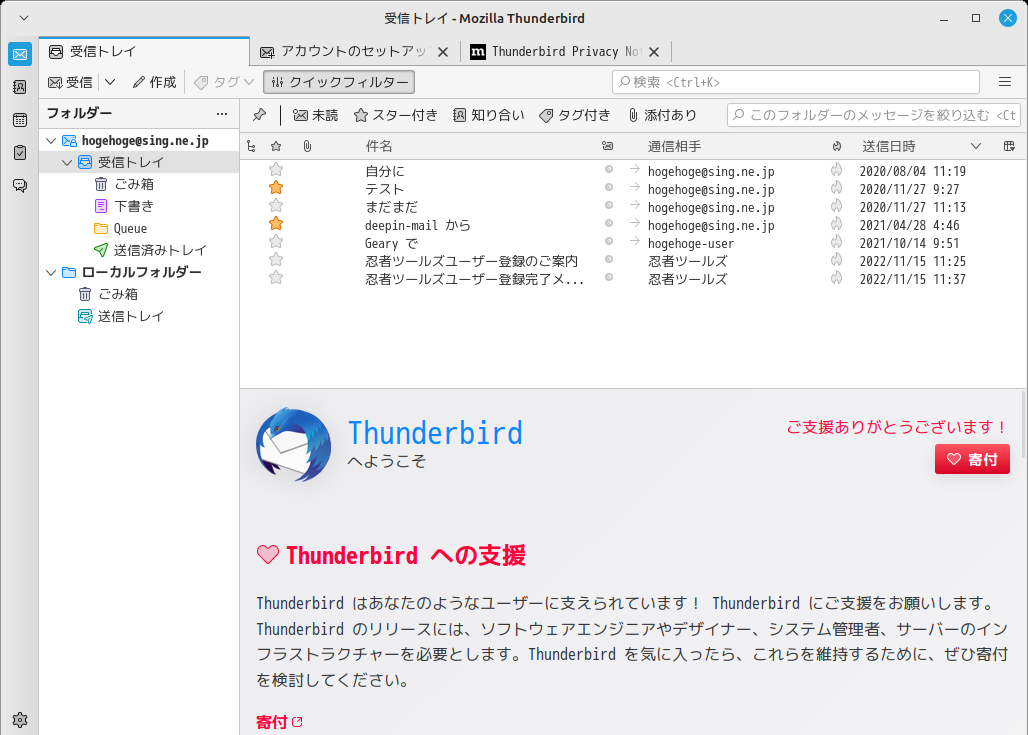Viewport: 1028px width, 735px height.
Task: Open the window menu chevron in title bar
Action: point(24,18)
